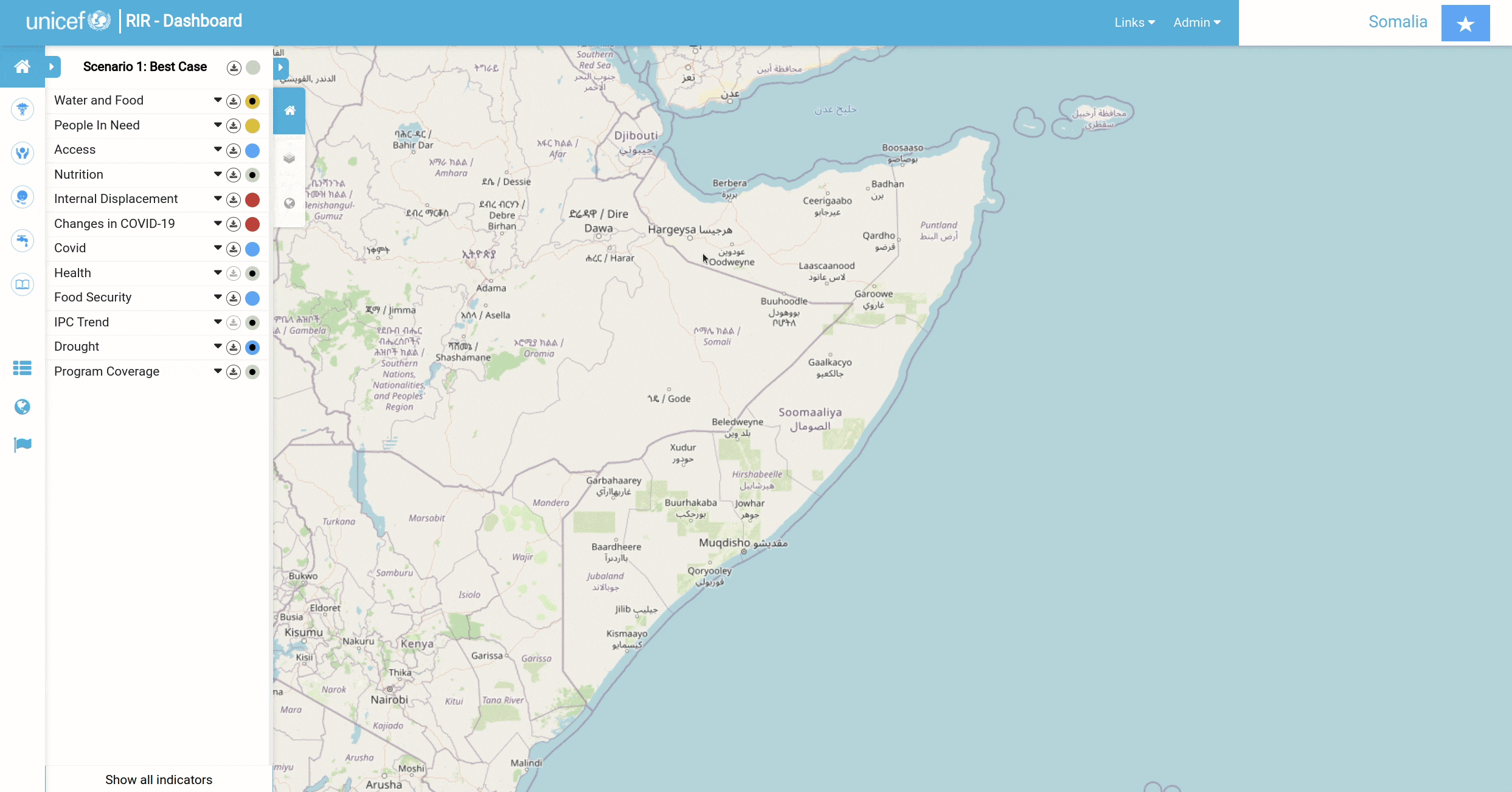The image size is (1512, 792).
Task: Toggle the visibility dot for Internal Displacement
Action: click(x=252, y=199)
